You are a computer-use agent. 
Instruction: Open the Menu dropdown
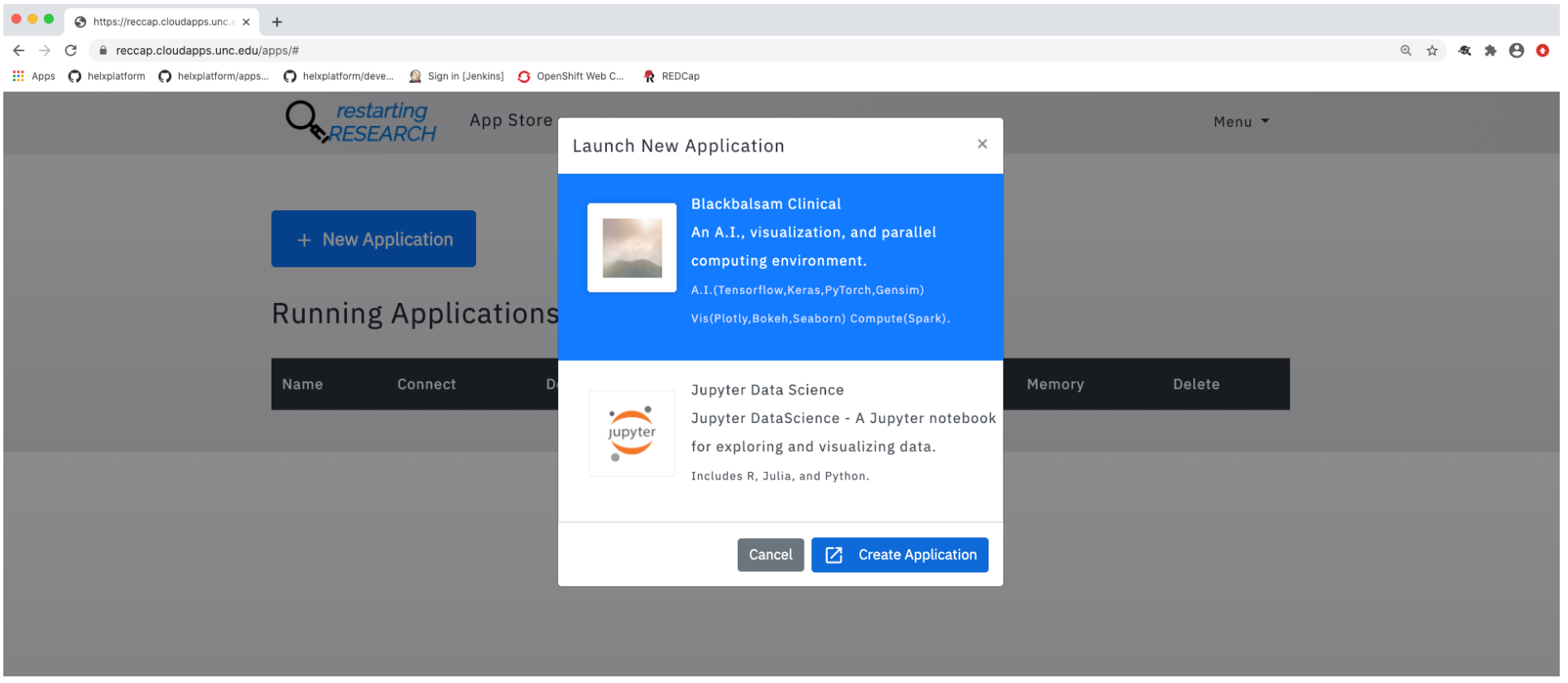1241,122
